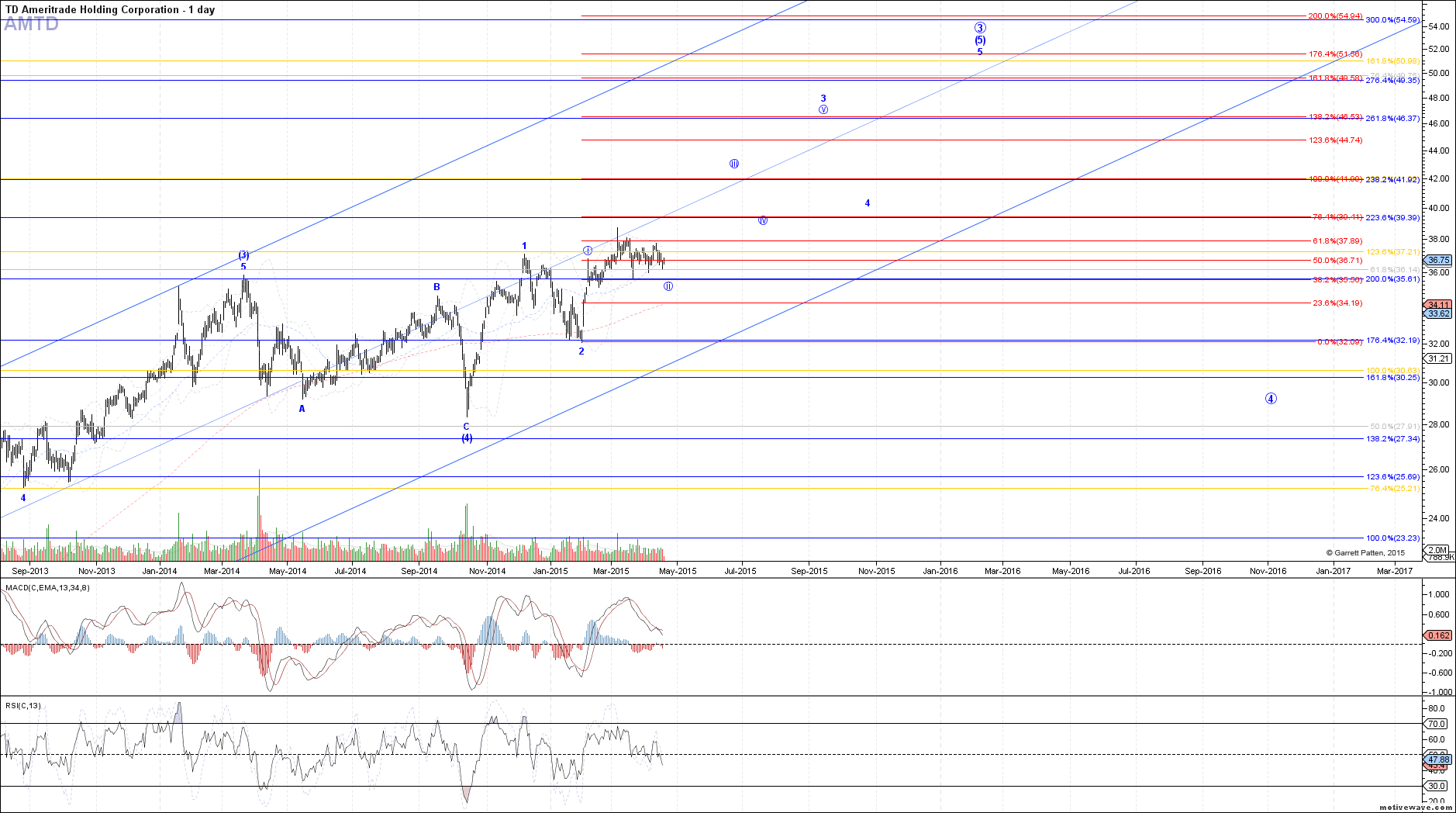Click the 44.00 price axis label

1439,150
